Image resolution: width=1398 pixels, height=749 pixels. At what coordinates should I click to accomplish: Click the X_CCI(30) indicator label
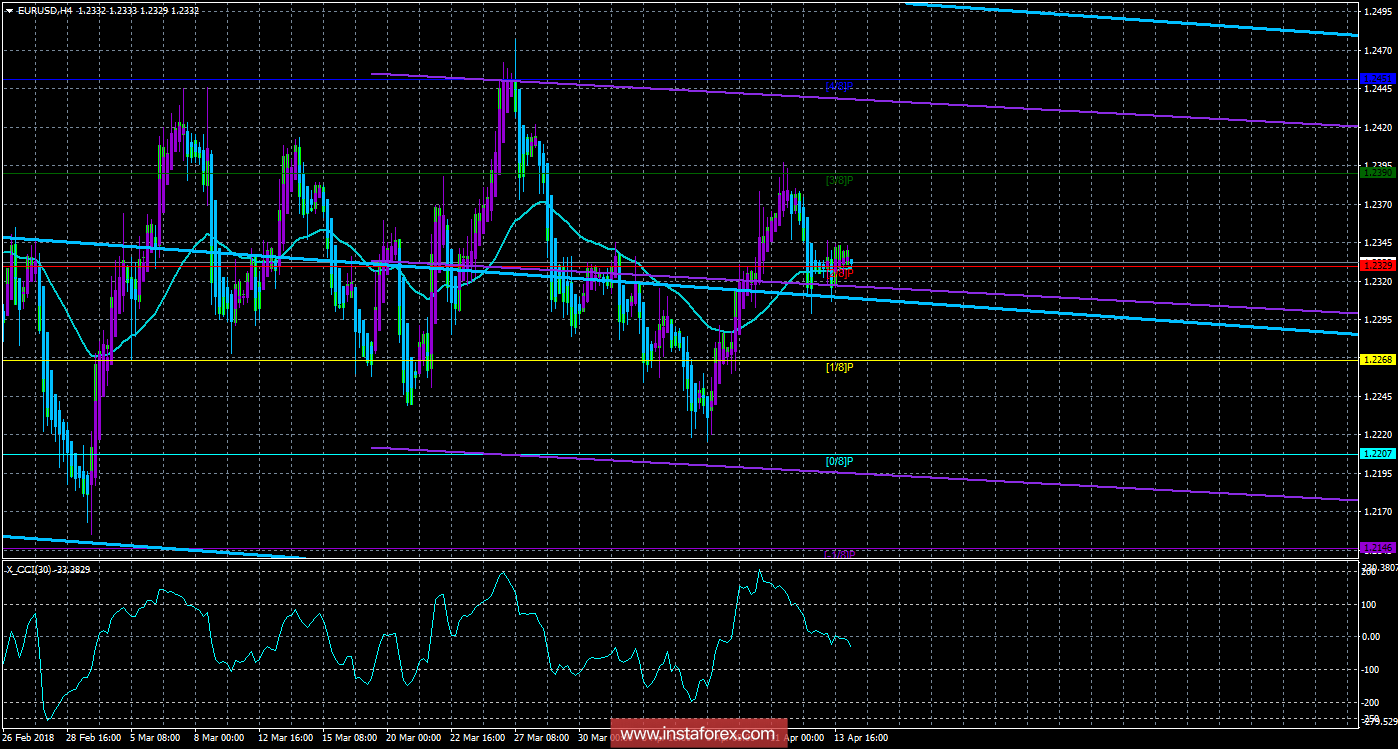[28, 569]
